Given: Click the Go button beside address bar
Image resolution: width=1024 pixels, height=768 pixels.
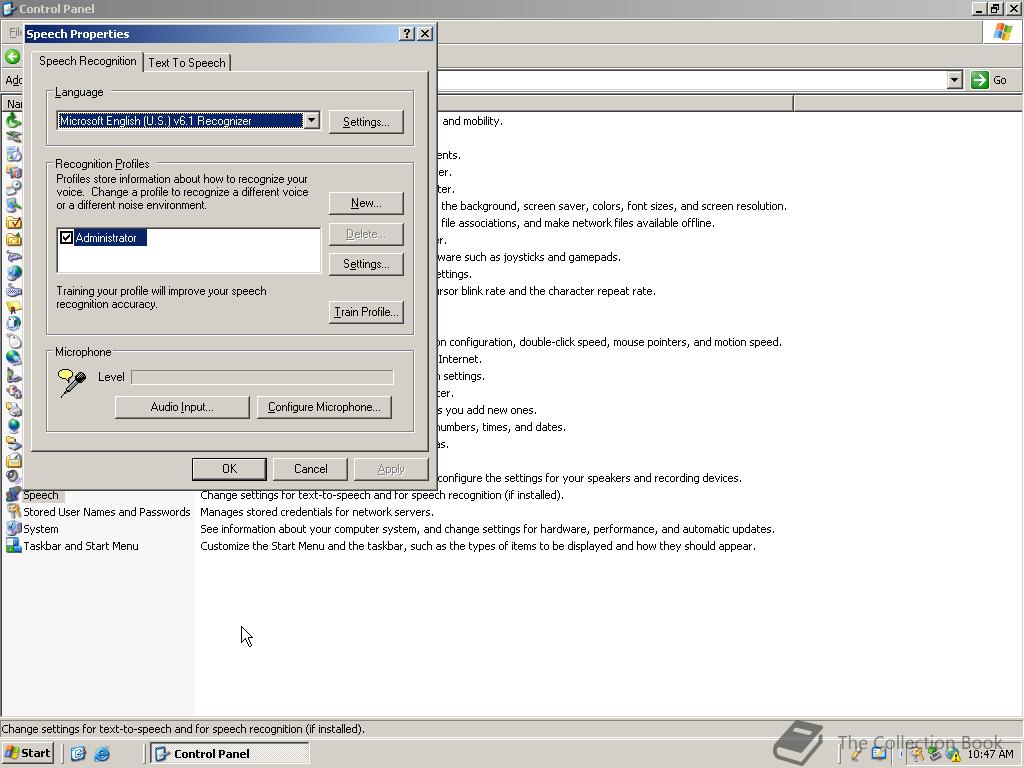Looking at the screenshot, I should click(x=989, y=80).
